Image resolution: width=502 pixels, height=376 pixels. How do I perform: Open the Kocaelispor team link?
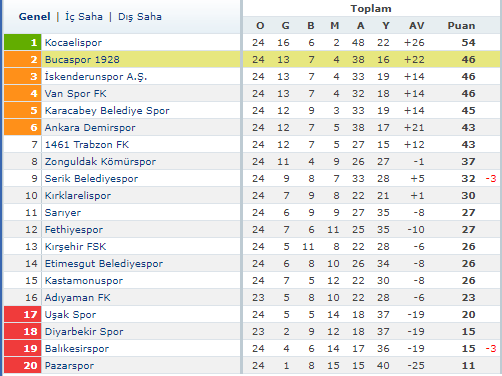pyautogui.click(x=73, y=43)
